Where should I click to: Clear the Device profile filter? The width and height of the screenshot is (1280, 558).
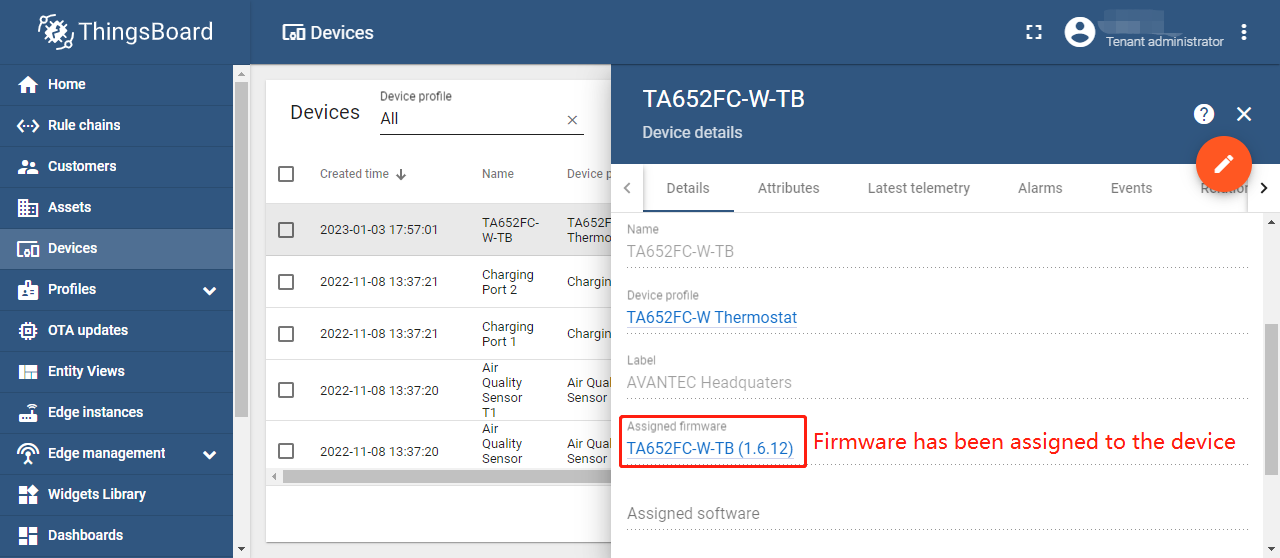click(x=573, y=120)
